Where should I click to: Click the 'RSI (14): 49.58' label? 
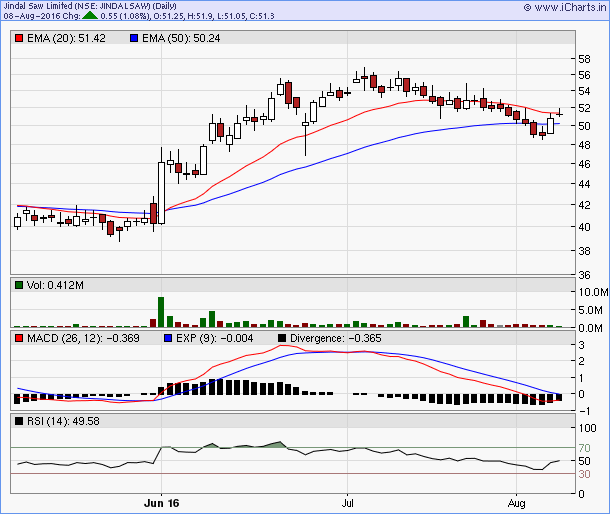pyautogui.click(x=63, y=421)
